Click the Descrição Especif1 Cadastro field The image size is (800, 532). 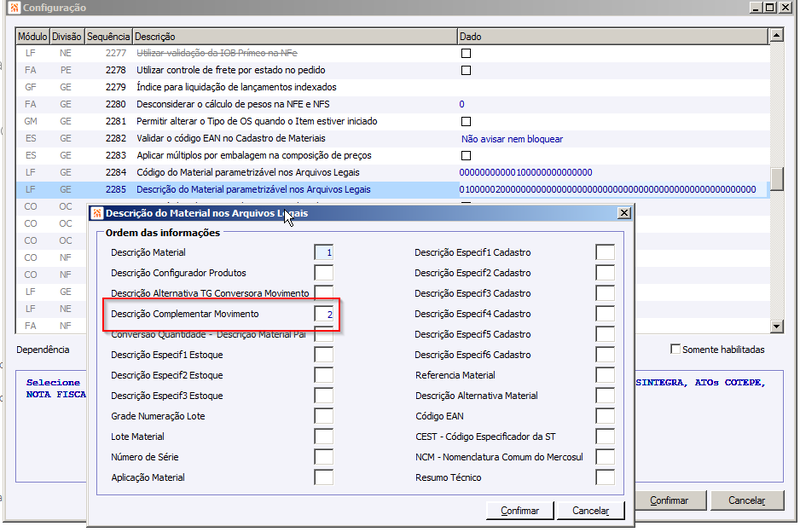point(605,252)
